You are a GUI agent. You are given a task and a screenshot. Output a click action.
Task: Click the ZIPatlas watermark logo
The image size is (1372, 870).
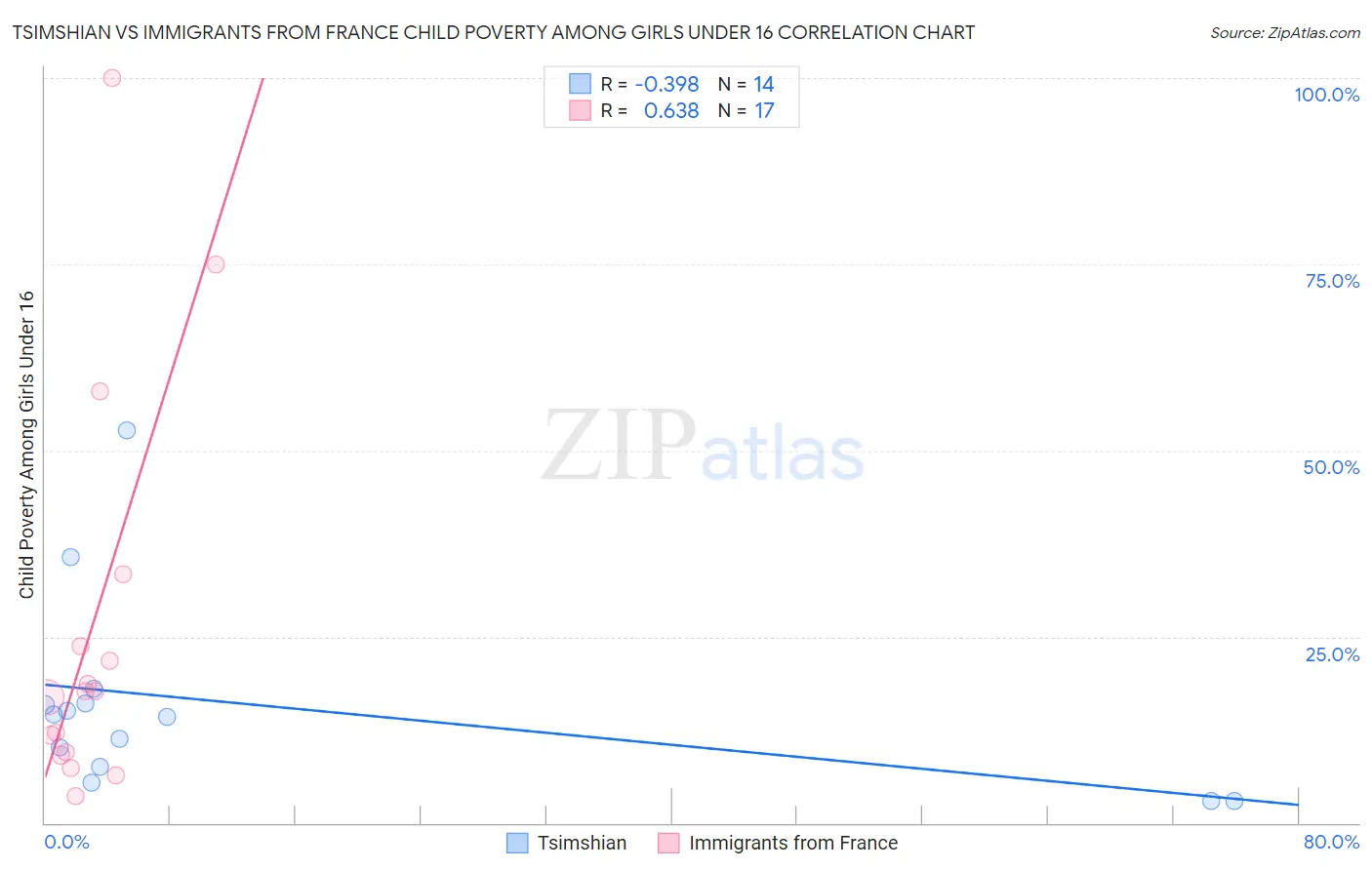[703, 447]
